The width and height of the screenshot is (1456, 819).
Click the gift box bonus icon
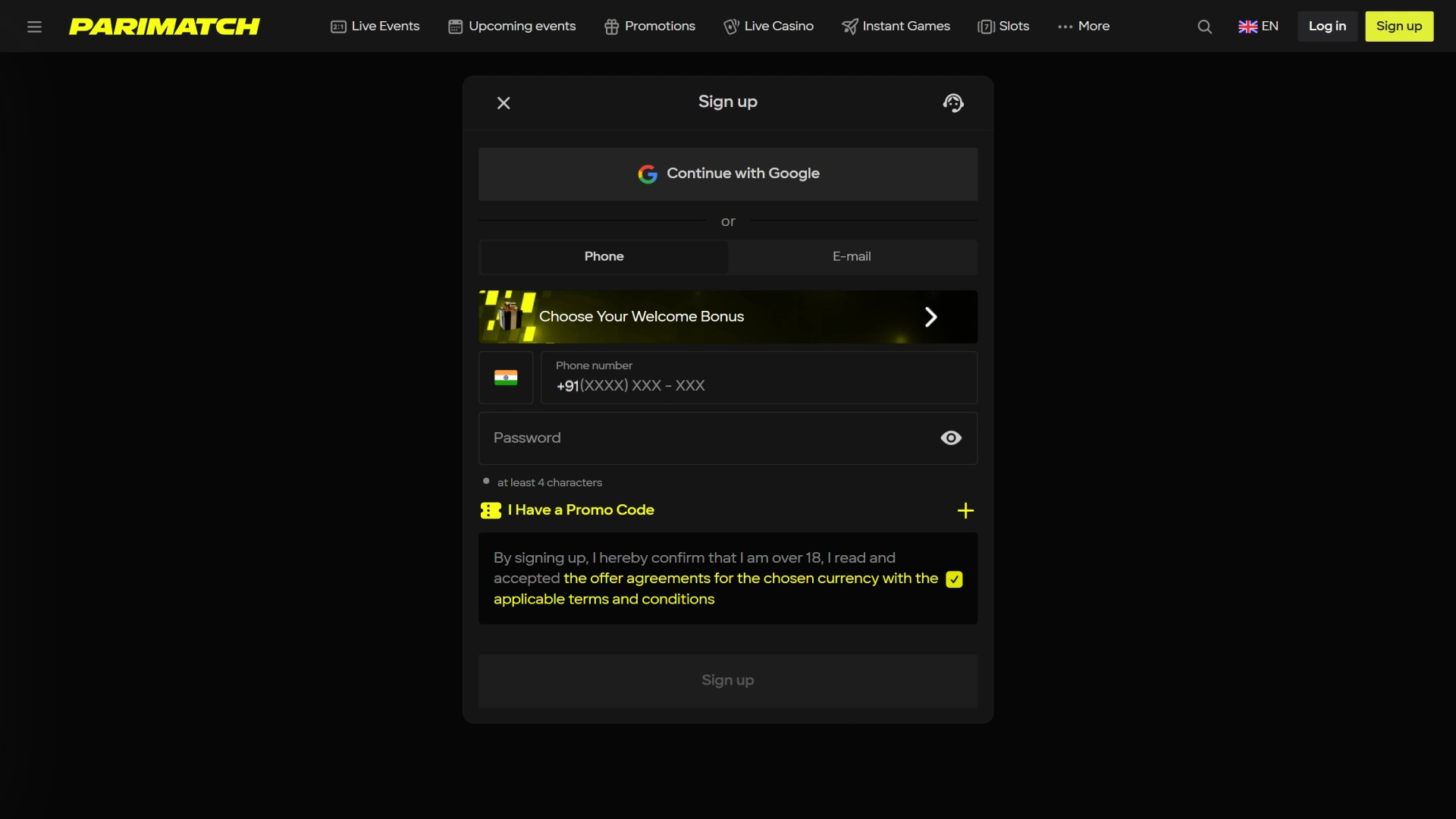click(509, 316)
